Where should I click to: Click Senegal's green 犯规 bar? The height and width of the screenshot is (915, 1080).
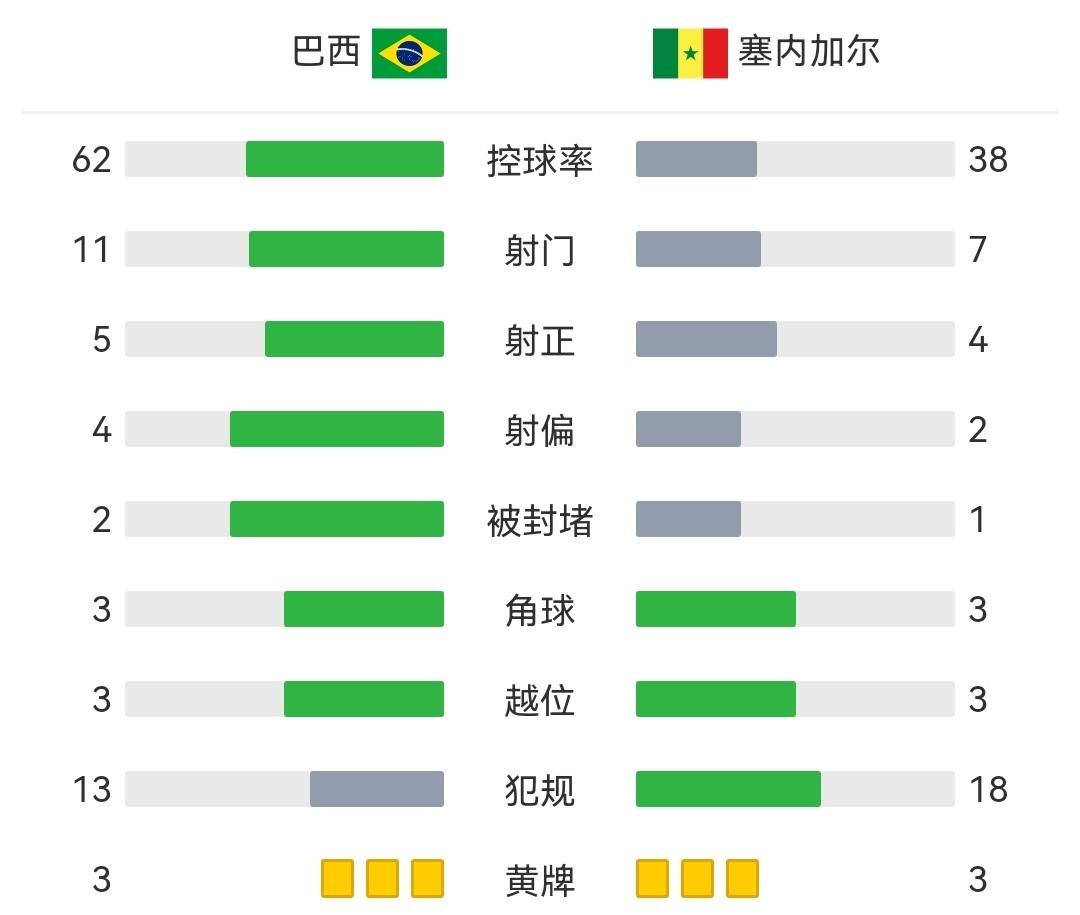click(x=728, y=789)
